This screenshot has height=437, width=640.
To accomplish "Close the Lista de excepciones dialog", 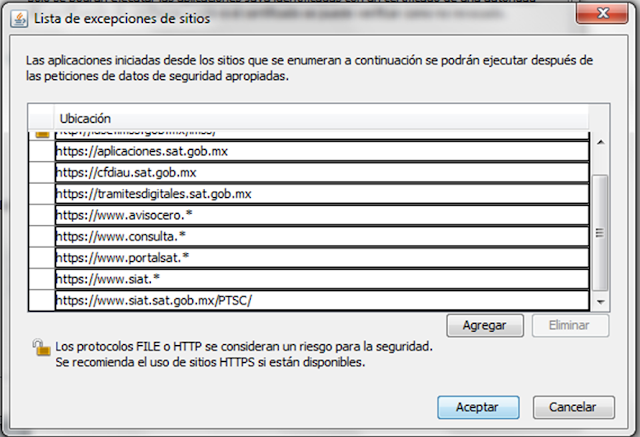I will point(602,13).
